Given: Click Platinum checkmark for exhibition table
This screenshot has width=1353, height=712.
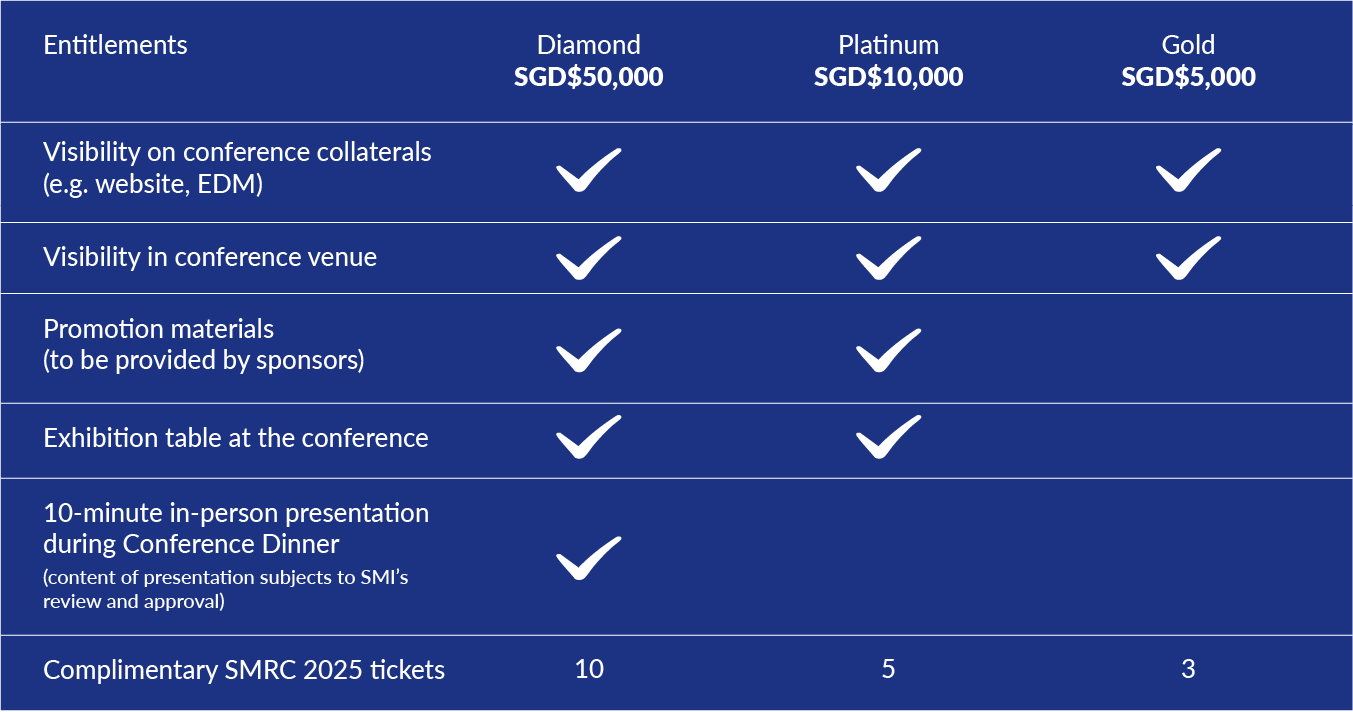Looking at the screenshot, I should (x=888, y=437).
